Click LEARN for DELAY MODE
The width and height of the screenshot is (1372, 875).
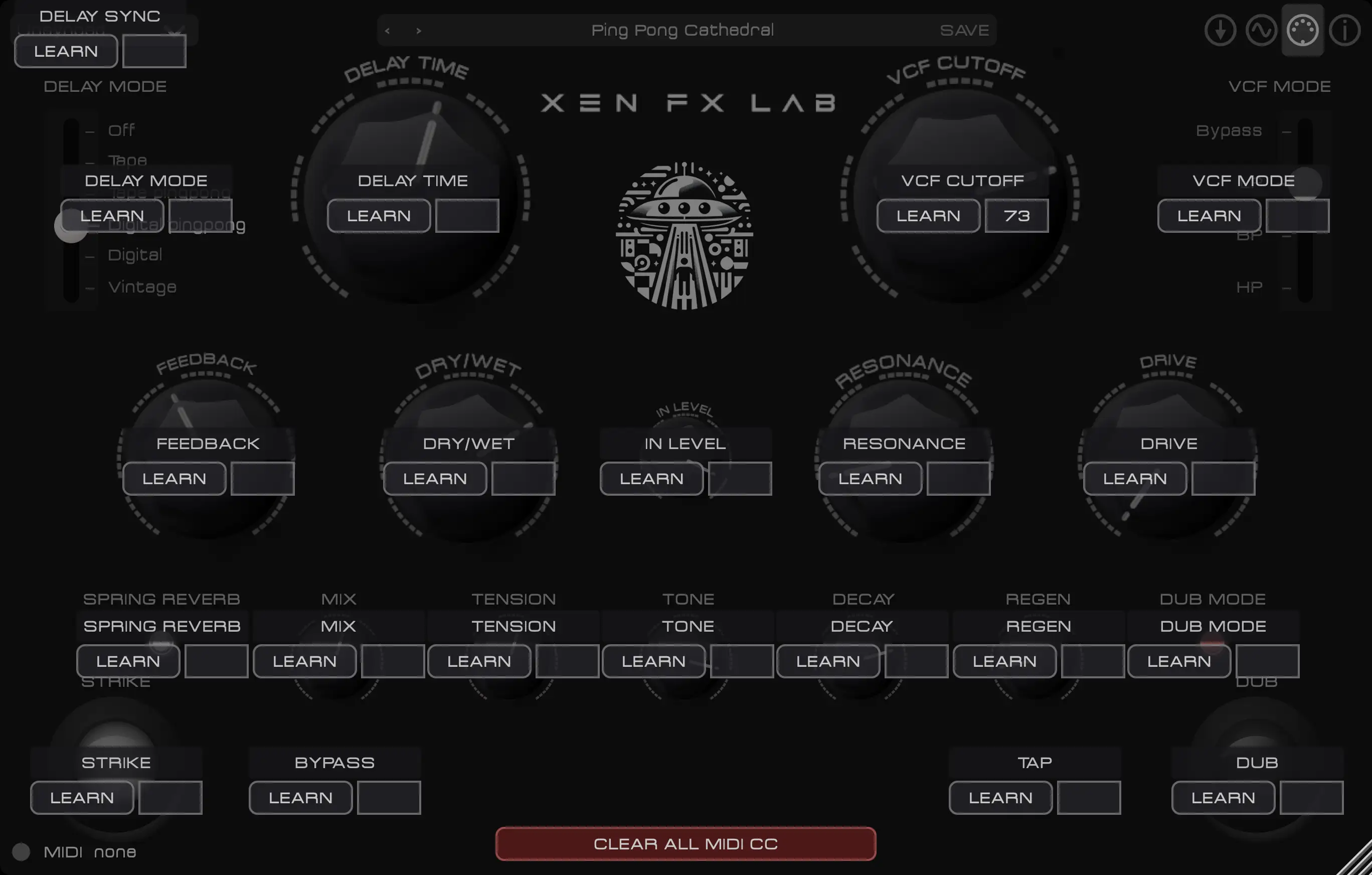pyautogui.click(x=112, y=215)
